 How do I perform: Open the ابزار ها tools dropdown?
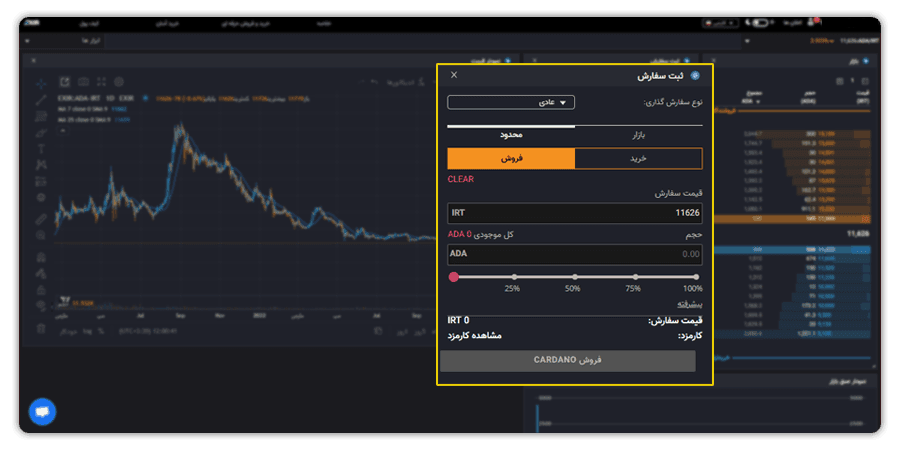[x=64, y=41]
